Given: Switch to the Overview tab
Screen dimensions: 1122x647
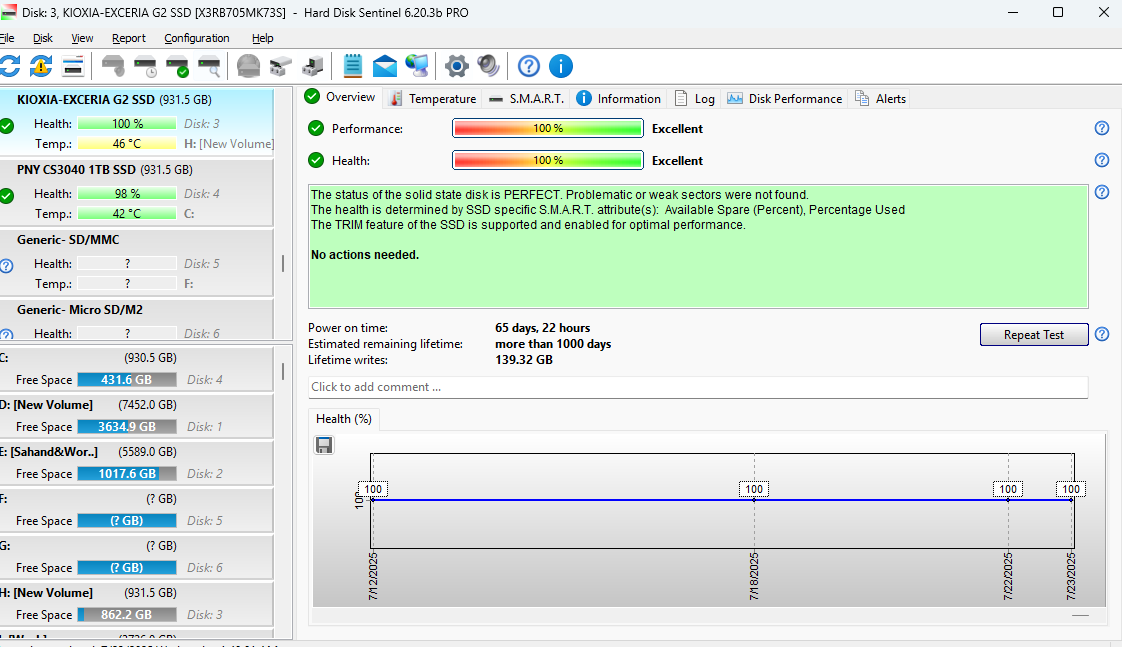Looking at the screenshot, I should click(340, 97).
